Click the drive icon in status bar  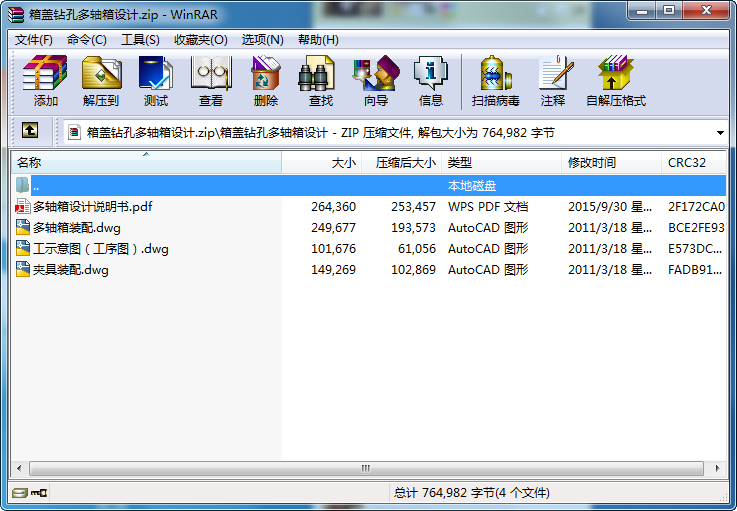[20, 493]
